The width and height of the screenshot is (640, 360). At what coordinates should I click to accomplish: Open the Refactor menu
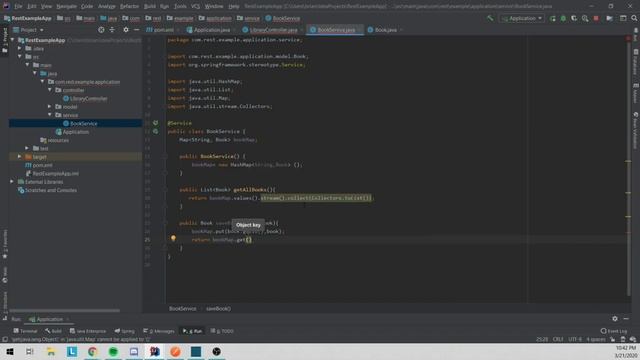click(129, 7)
